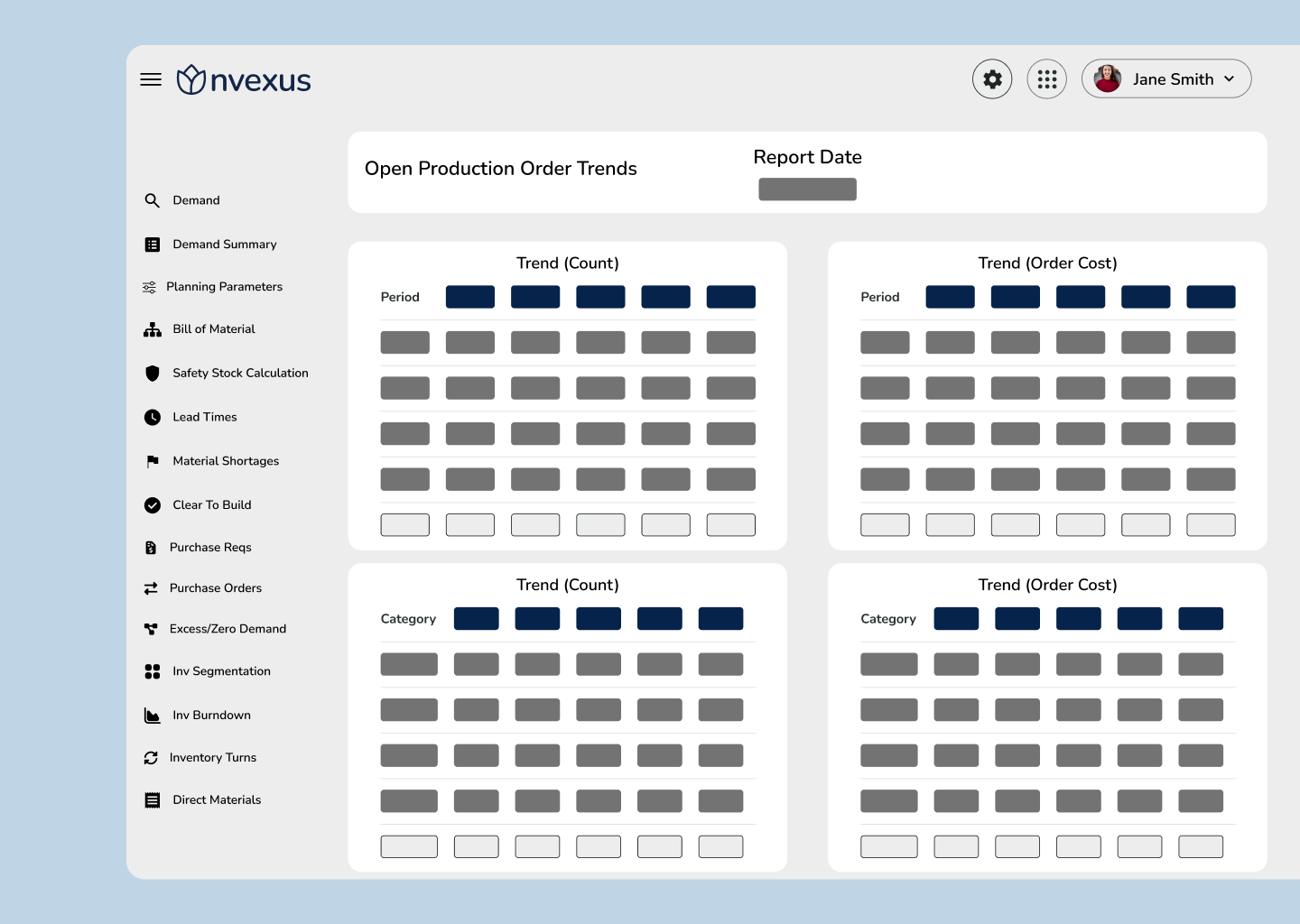Open Purchase Reqs
This screenshot has width=1300, height=924.
pos(210,548)
